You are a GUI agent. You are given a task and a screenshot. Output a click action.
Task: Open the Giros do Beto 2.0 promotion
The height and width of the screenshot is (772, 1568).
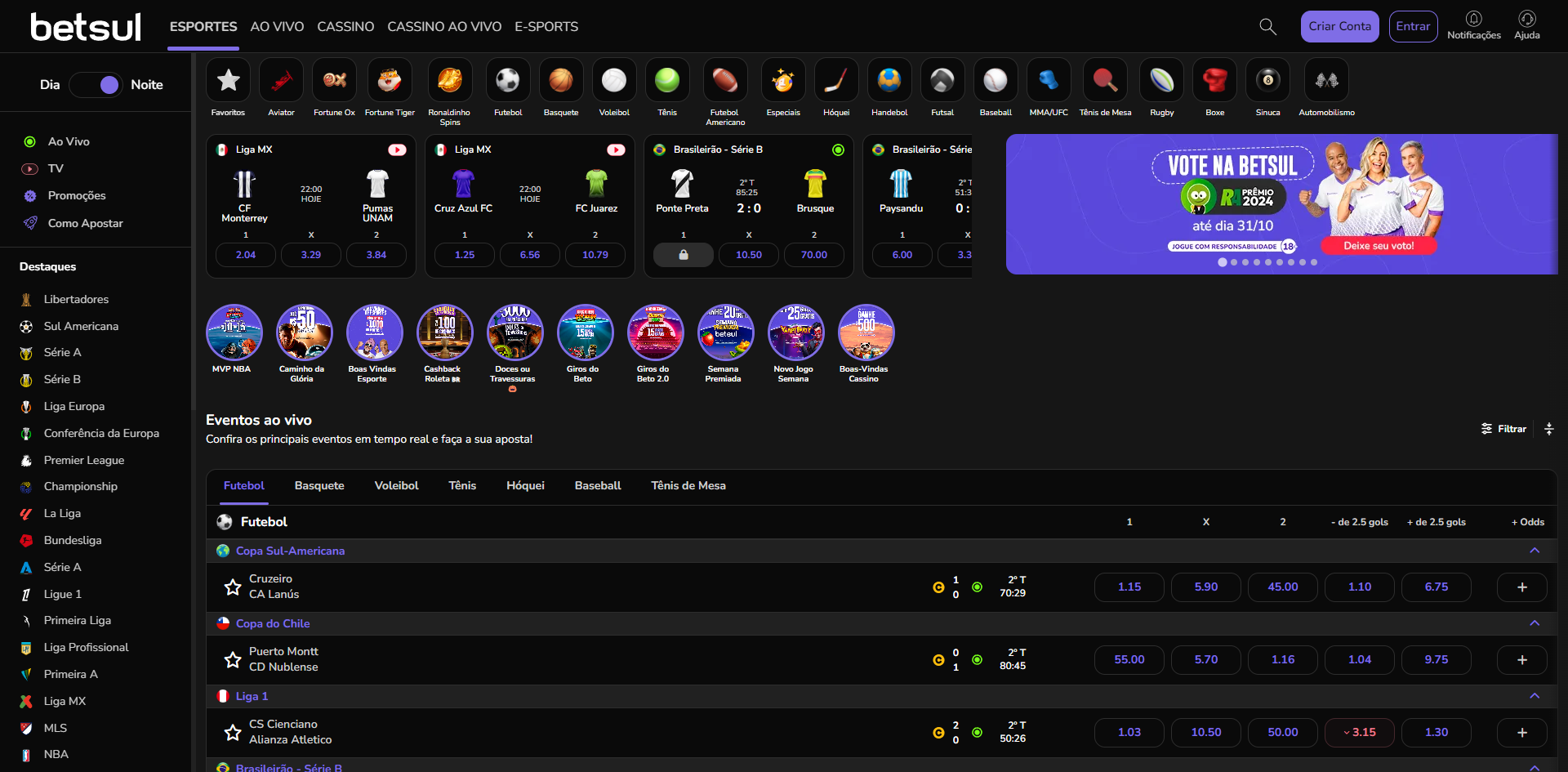656,332
